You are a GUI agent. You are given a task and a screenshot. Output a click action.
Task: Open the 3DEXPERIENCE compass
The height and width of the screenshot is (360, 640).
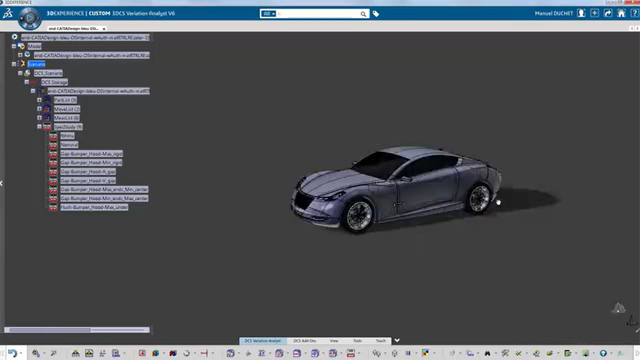(29, 18)
